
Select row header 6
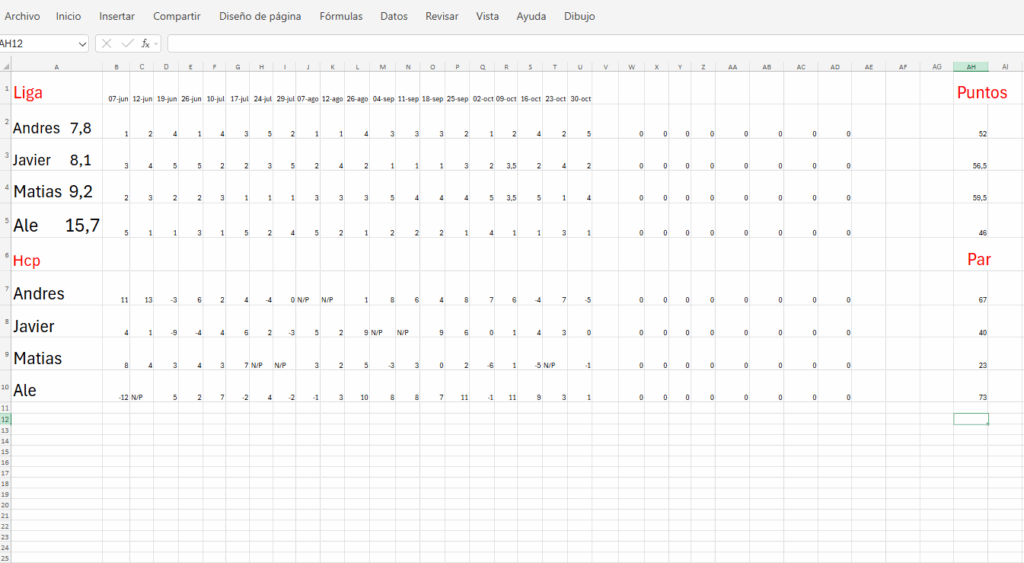click(5, 256)
